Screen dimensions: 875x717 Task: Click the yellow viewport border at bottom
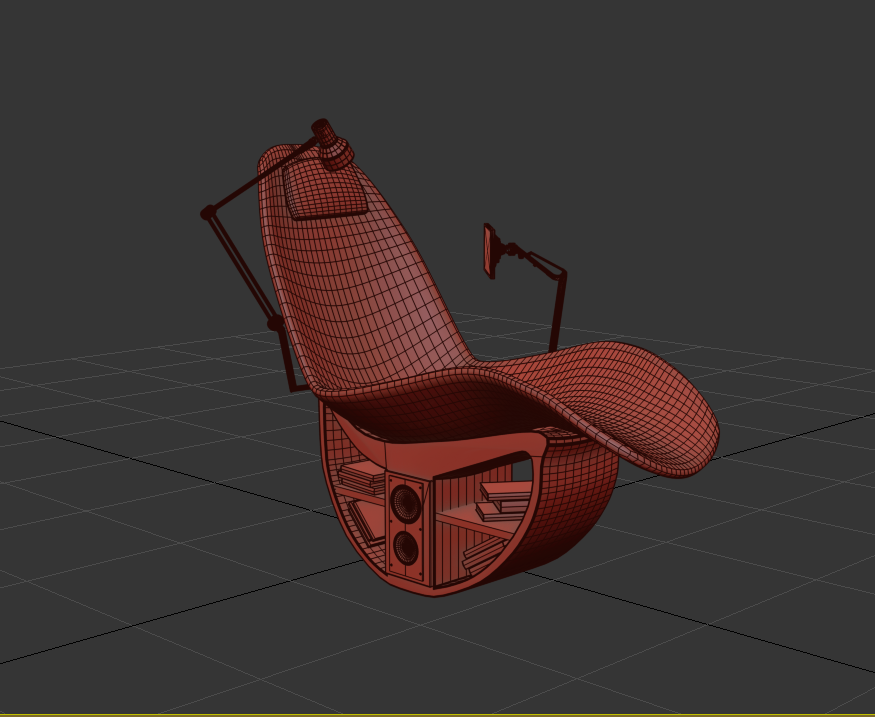437,715
